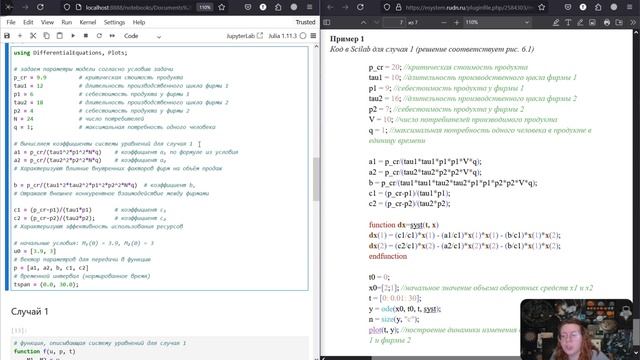Zoom out the PDF with the minus button
The width and height of the screenshot is (640, 360).
tap(444, 22)
